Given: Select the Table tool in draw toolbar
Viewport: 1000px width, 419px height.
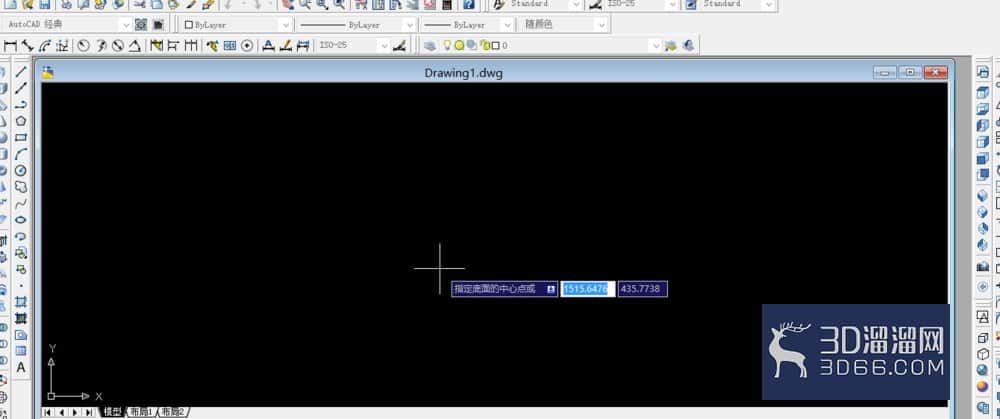Looking at the screenshot, I should click(21, 351).
